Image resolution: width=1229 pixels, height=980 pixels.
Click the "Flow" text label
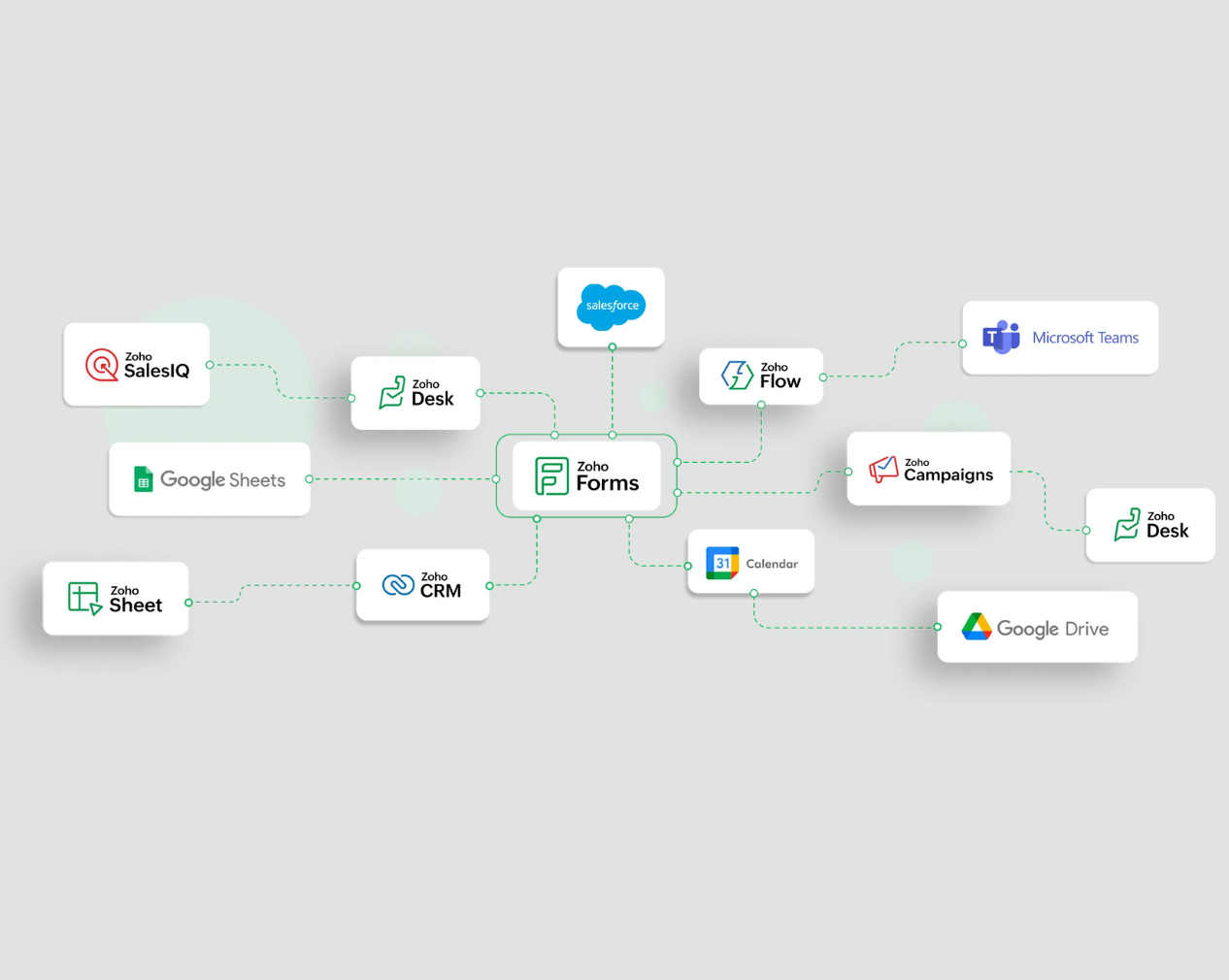[781, 381]
